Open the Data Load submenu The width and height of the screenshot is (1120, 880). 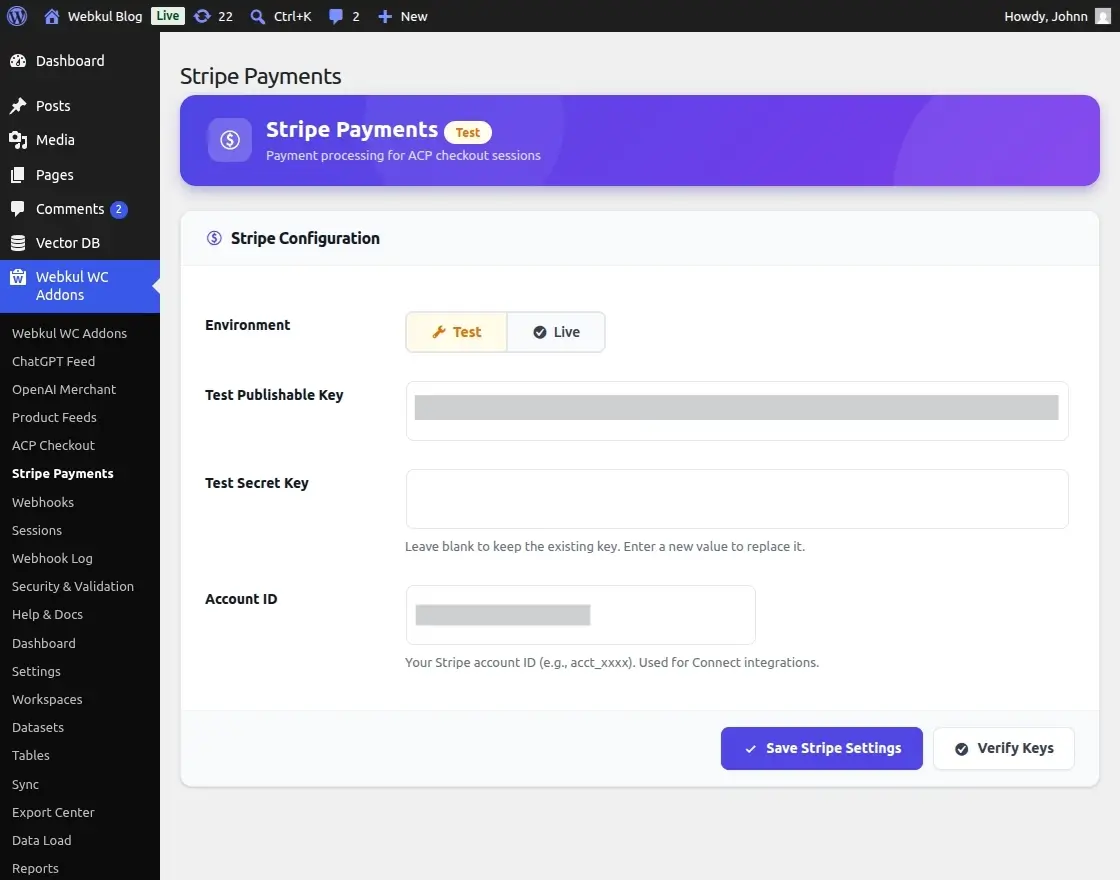pyautogui.click(x=41, y=840)
